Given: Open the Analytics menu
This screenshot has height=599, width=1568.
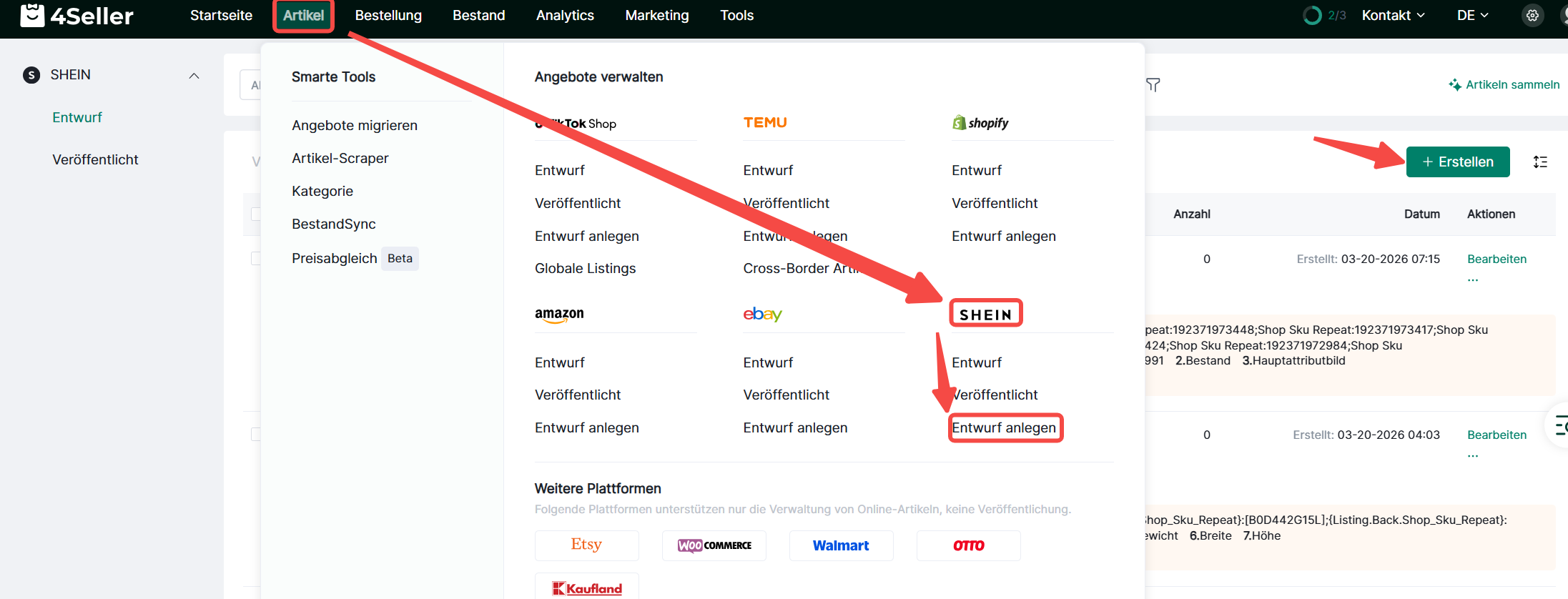Looking at the screenshot, I should pos(565,16).
